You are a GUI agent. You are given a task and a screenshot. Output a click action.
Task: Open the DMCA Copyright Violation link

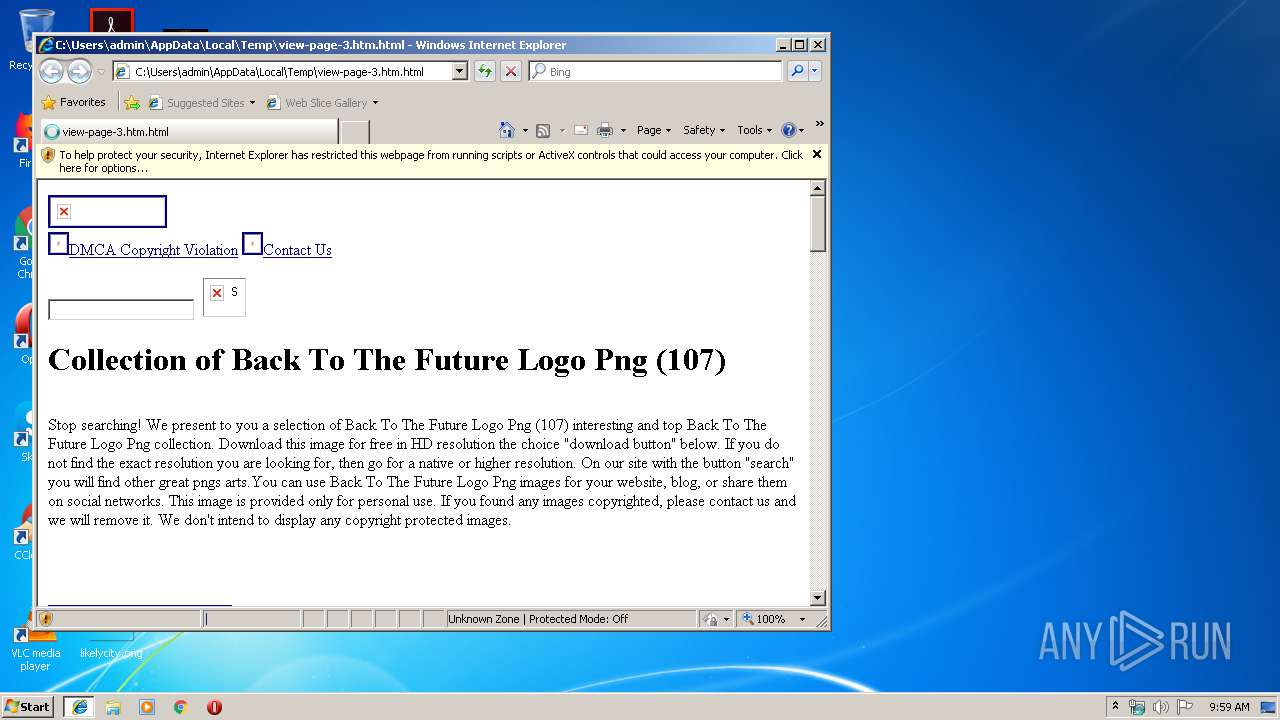(x=153, y=250)
